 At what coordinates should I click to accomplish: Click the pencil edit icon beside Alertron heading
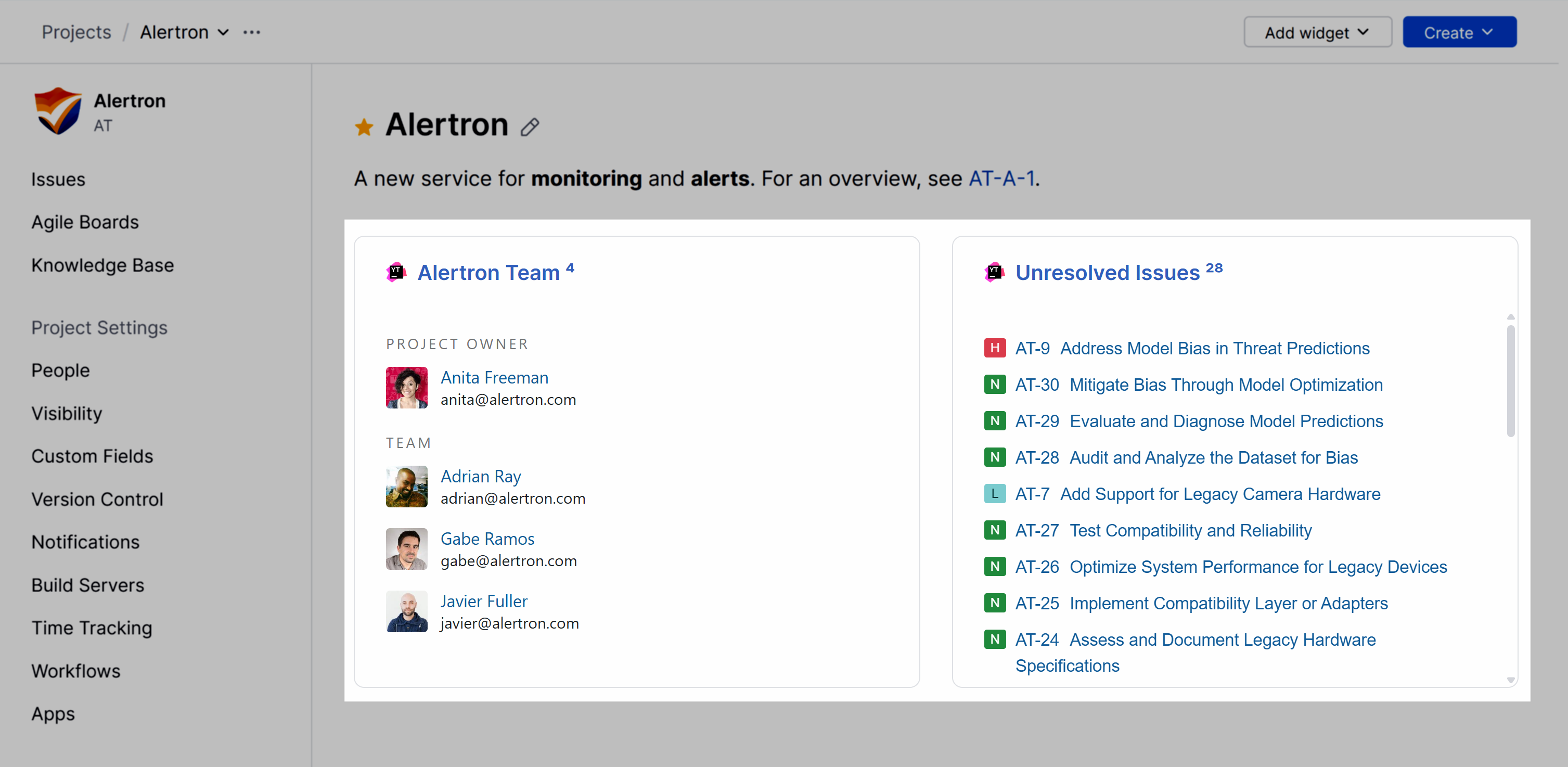(x=530, y=126)
